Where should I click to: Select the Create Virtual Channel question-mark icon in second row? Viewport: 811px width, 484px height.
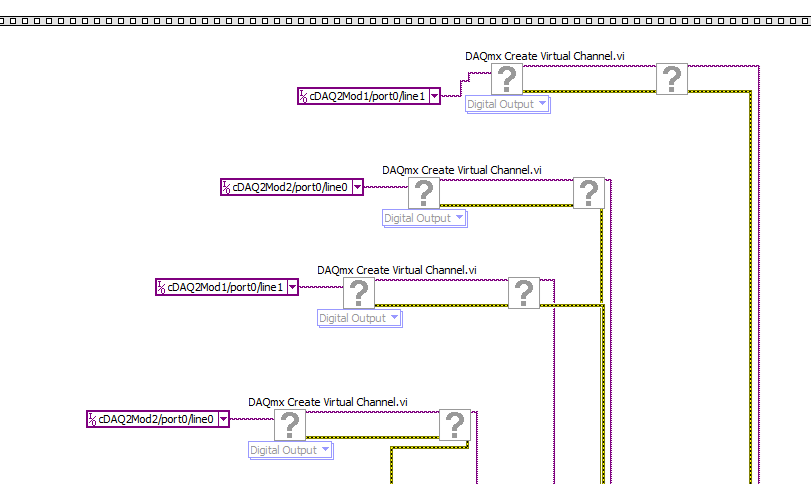(x=424, y=193)
